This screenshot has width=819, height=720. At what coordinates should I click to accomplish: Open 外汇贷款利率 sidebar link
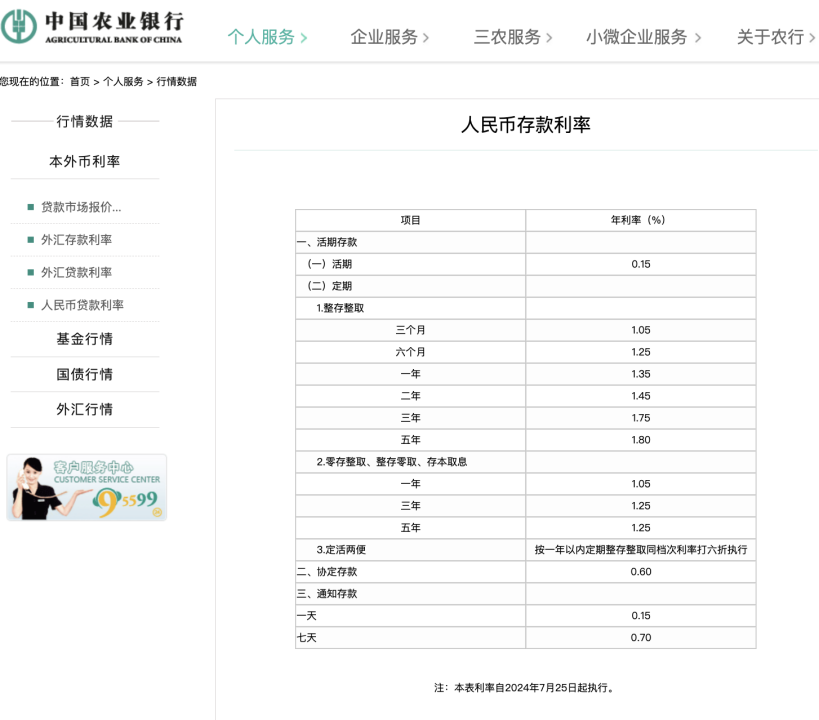(x=76, y=272)
